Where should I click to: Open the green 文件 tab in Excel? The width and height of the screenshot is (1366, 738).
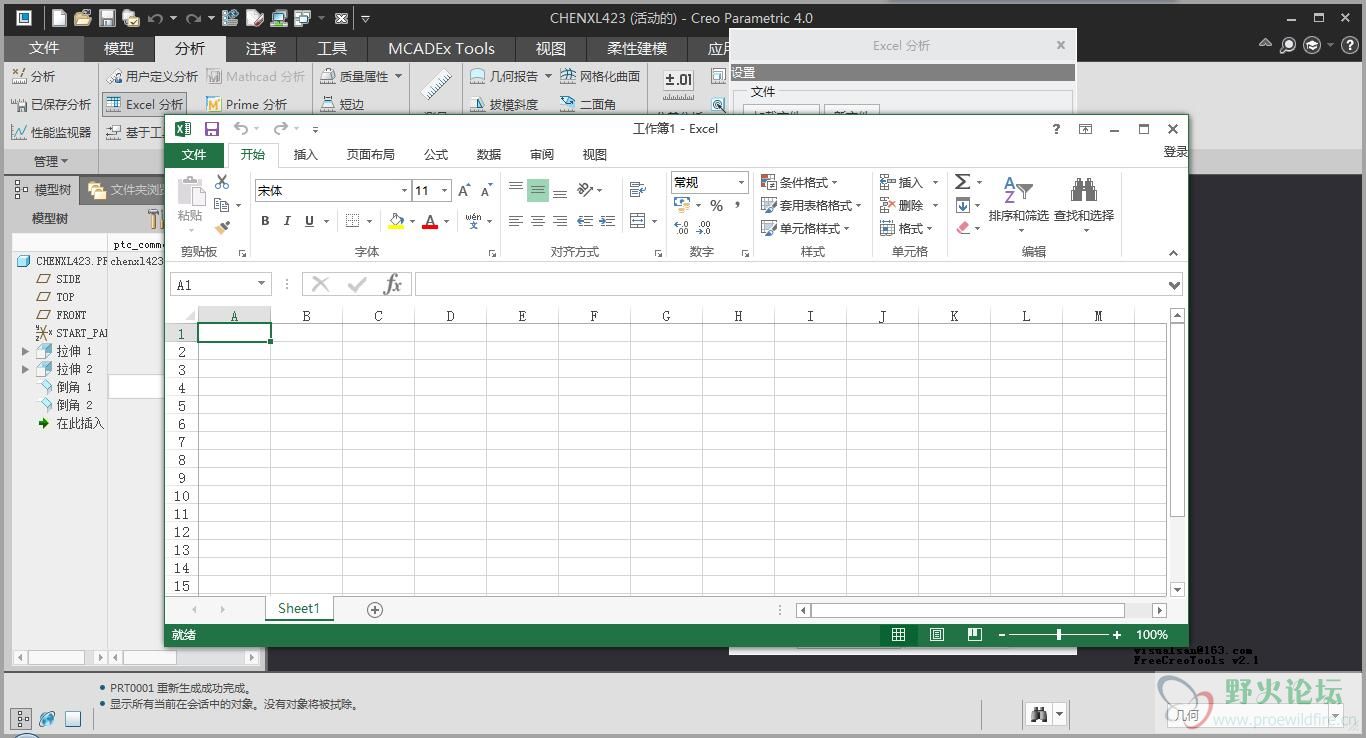pyautogui.click(x=194, y=154)
